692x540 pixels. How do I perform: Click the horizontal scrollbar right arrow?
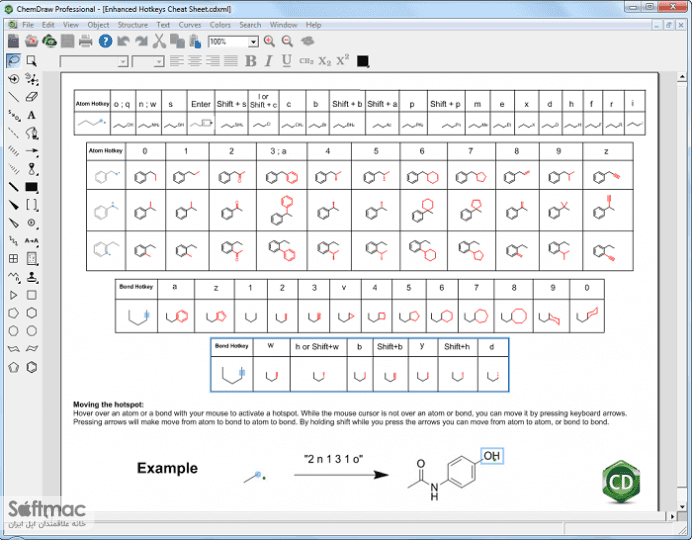(x=672, y=516)
